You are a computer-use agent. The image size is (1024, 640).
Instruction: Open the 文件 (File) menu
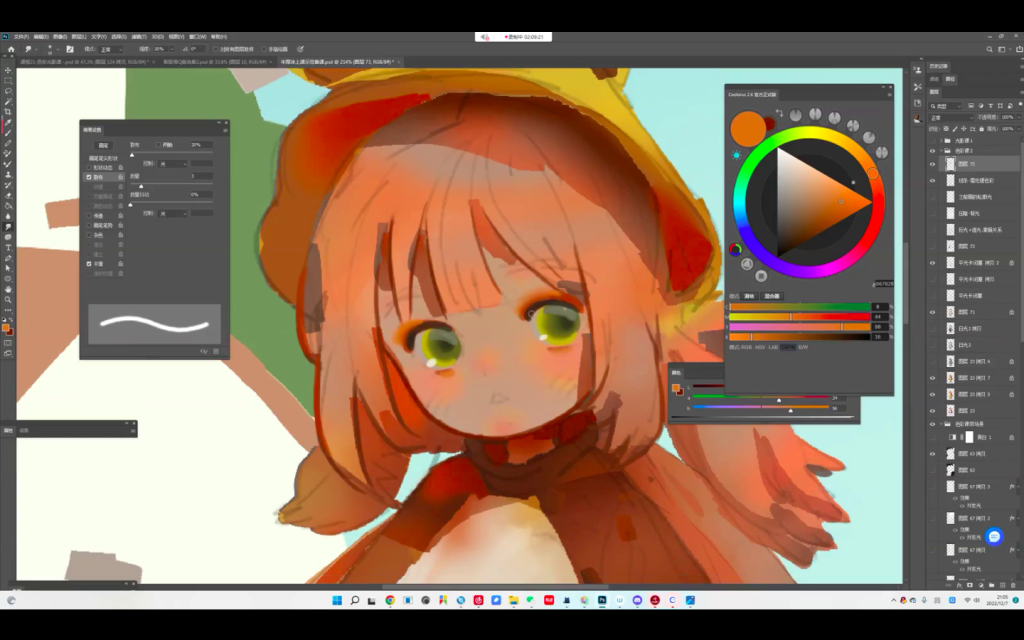[x=21, y=37]
